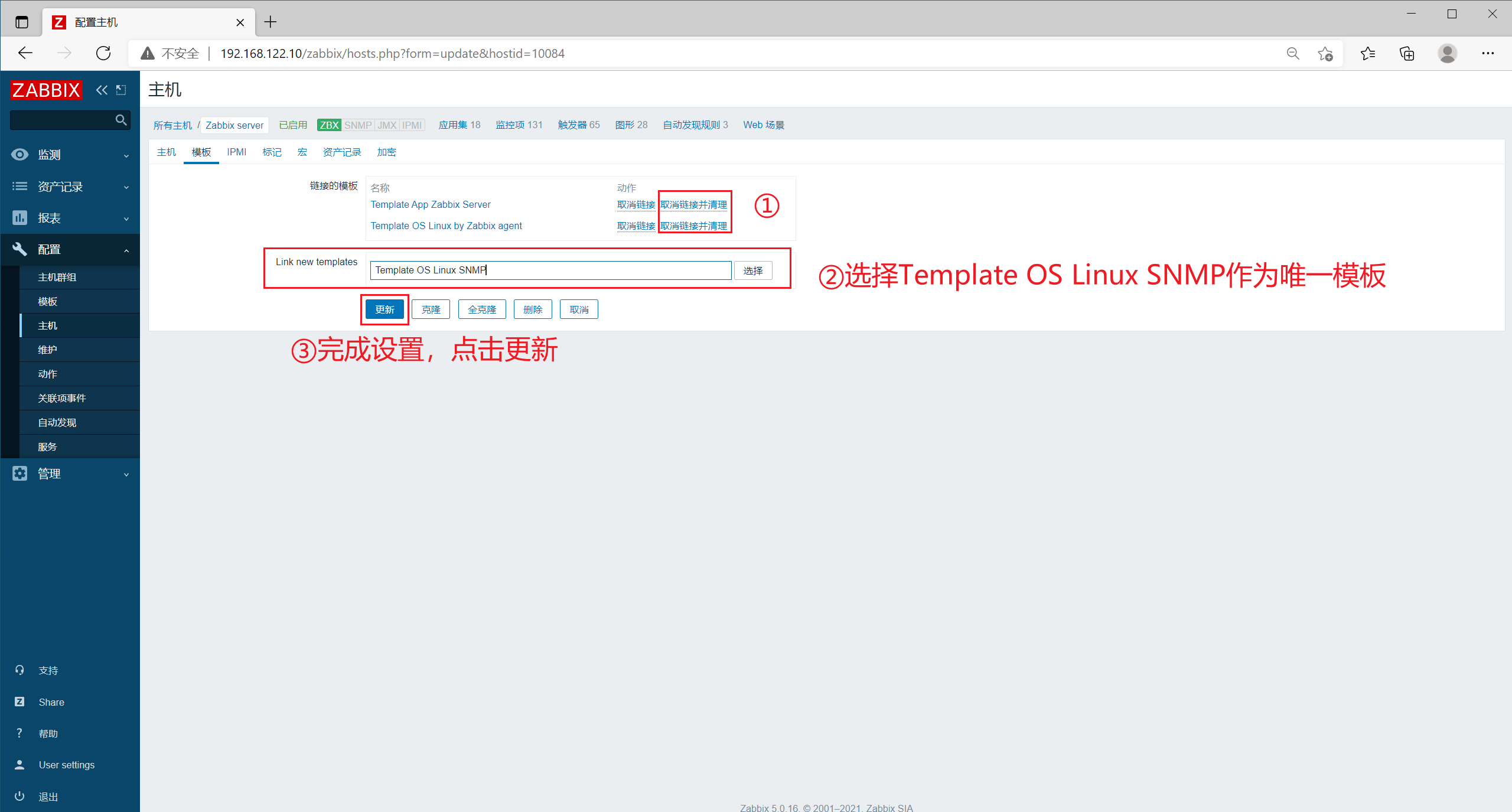The image size is (1512, 812).
Task: Open a new browser tab
Action: click(x=271, y=22)
